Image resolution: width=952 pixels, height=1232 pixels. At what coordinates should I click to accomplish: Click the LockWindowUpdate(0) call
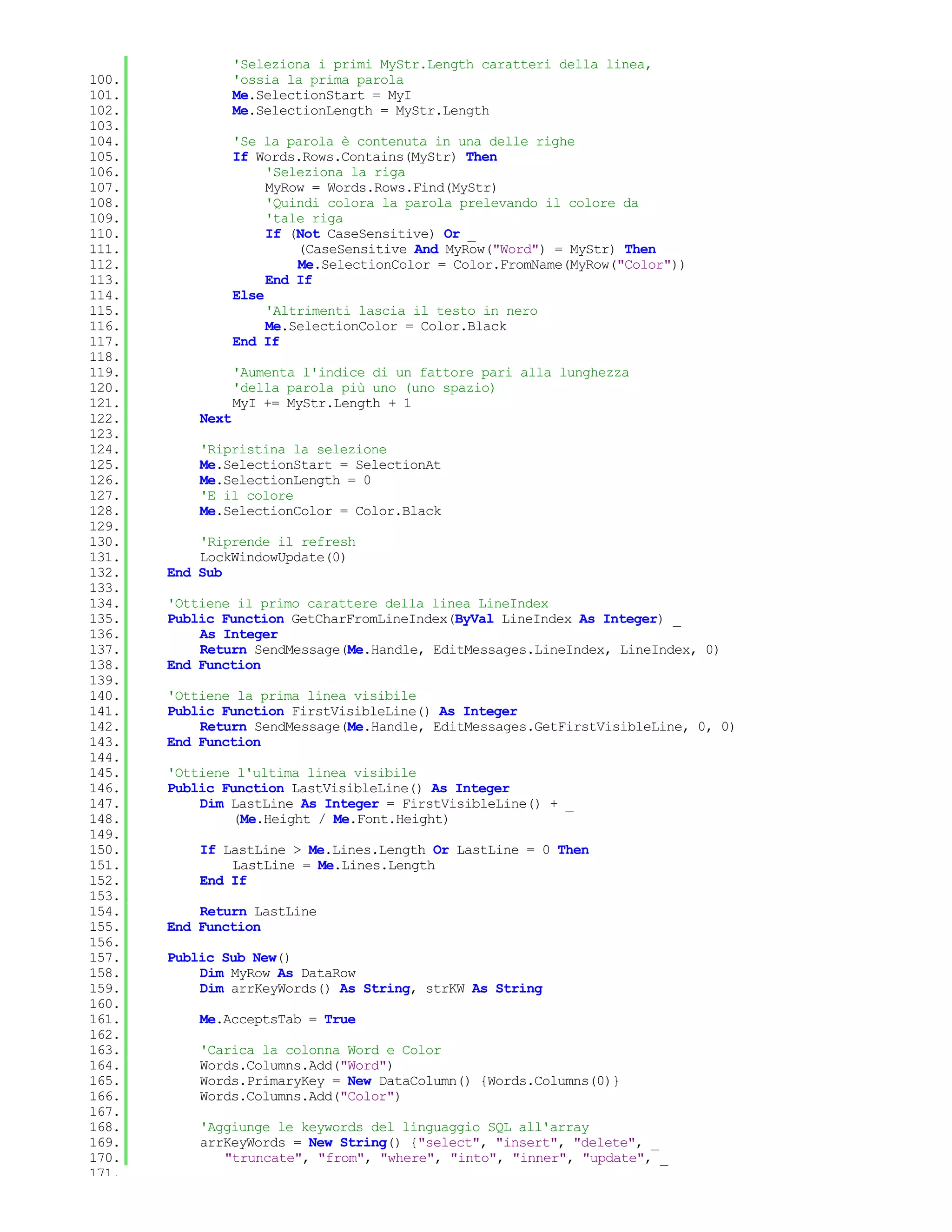[x=272, y=557]
